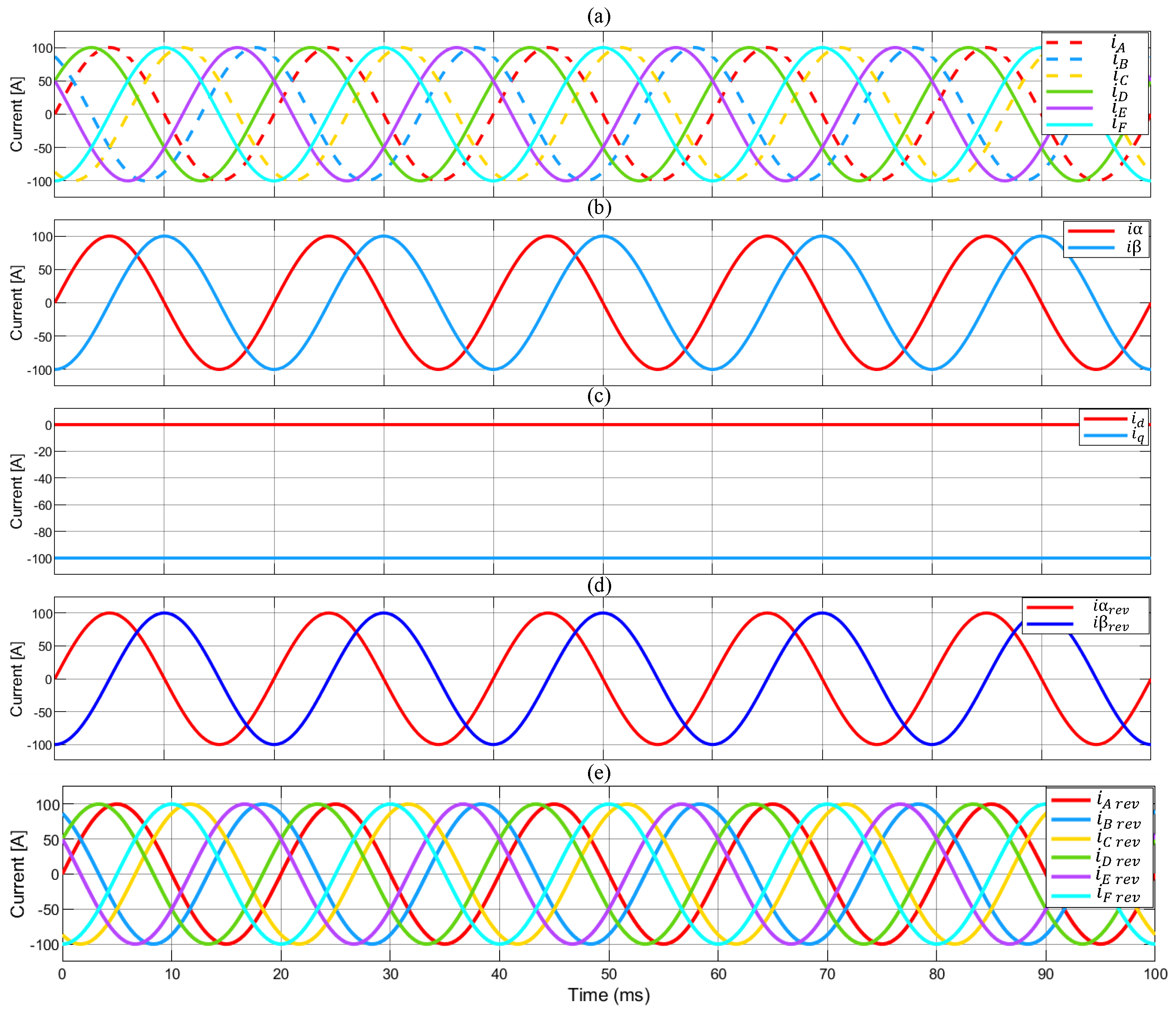Click the 50 tick label on the time axis
The height and width of the screenshot is (1011, 1176).
(x=609, y=974)
